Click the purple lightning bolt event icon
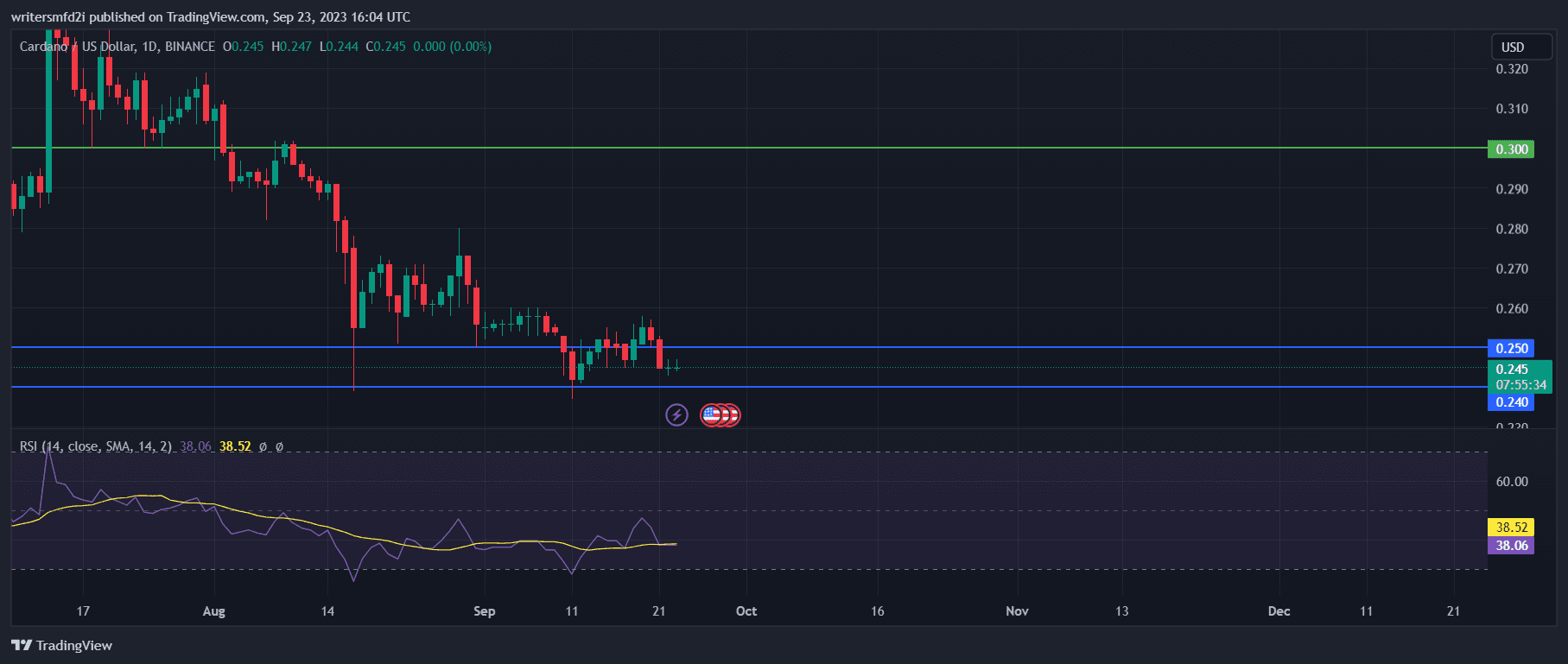The image size is (1568, 664). (x=676, y=415)
